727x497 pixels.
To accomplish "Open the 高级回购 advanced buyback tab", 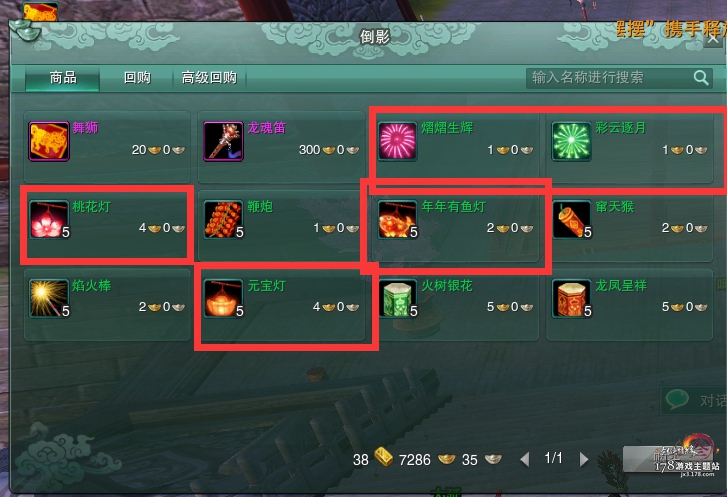I will (210, 77).
